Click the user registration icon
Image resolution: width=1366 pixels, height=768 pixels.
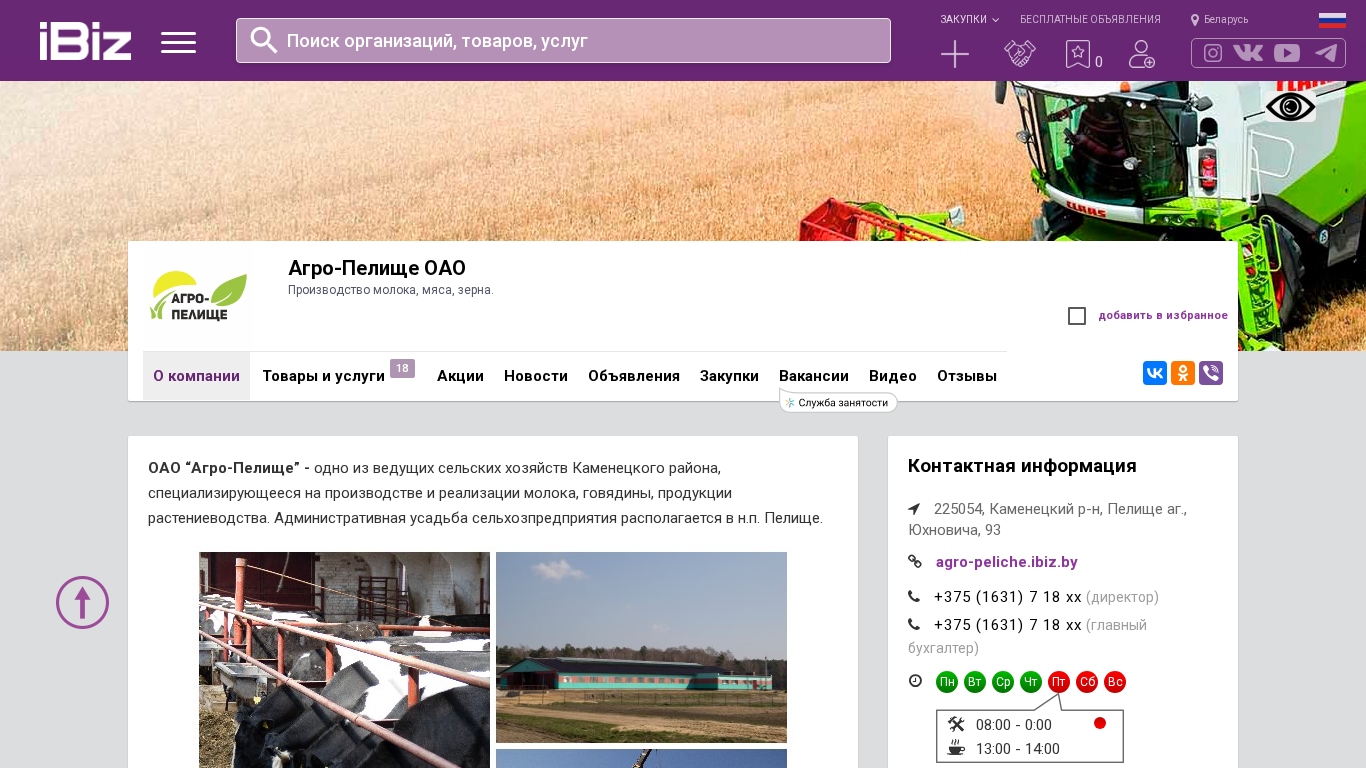coord(1141,54)
